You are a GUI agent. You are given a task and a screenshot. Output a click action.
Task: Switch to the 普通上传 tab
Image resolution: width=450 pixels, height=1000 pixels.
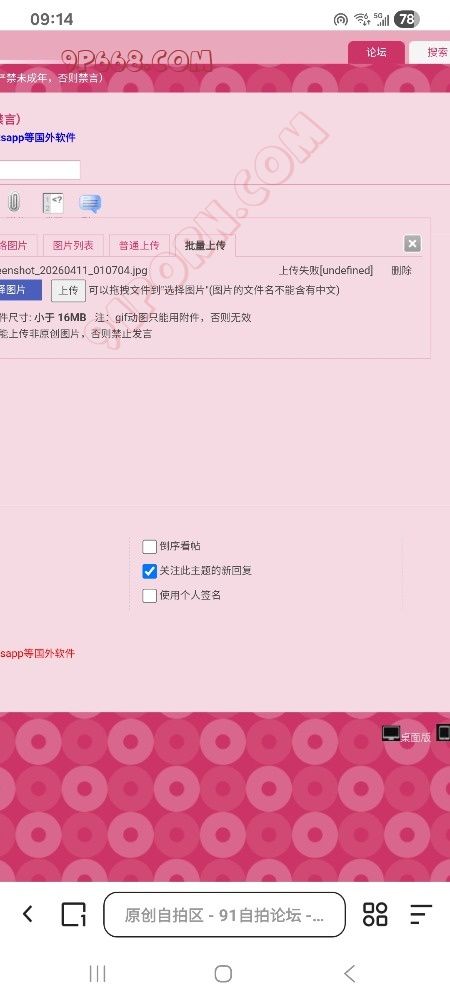pyautogui.click(x=139, y=246)
